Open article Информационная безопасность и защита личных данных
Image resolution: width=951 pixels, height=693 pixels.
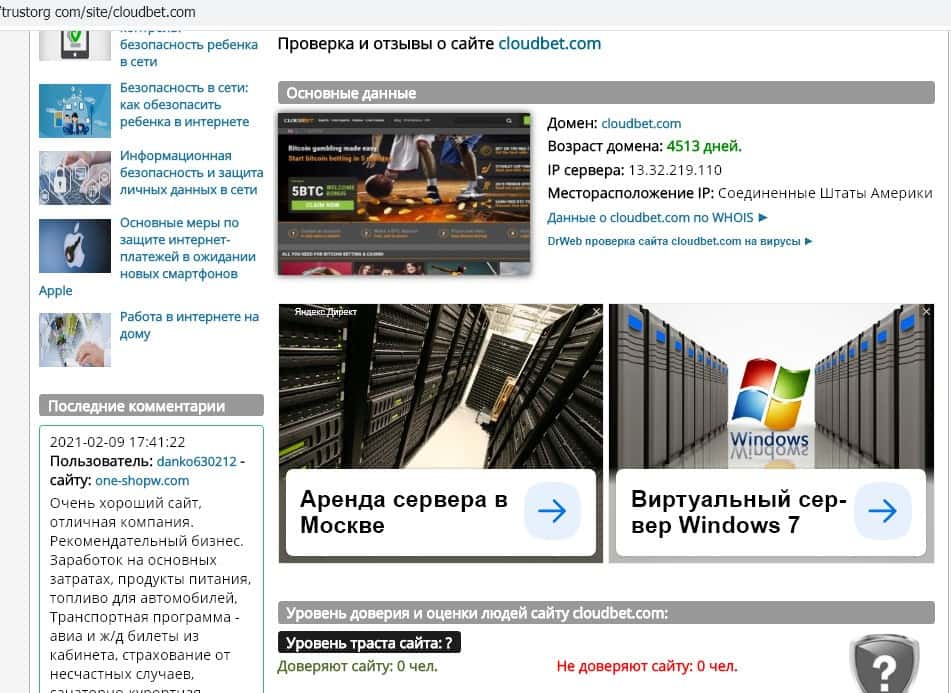point(191,173)
